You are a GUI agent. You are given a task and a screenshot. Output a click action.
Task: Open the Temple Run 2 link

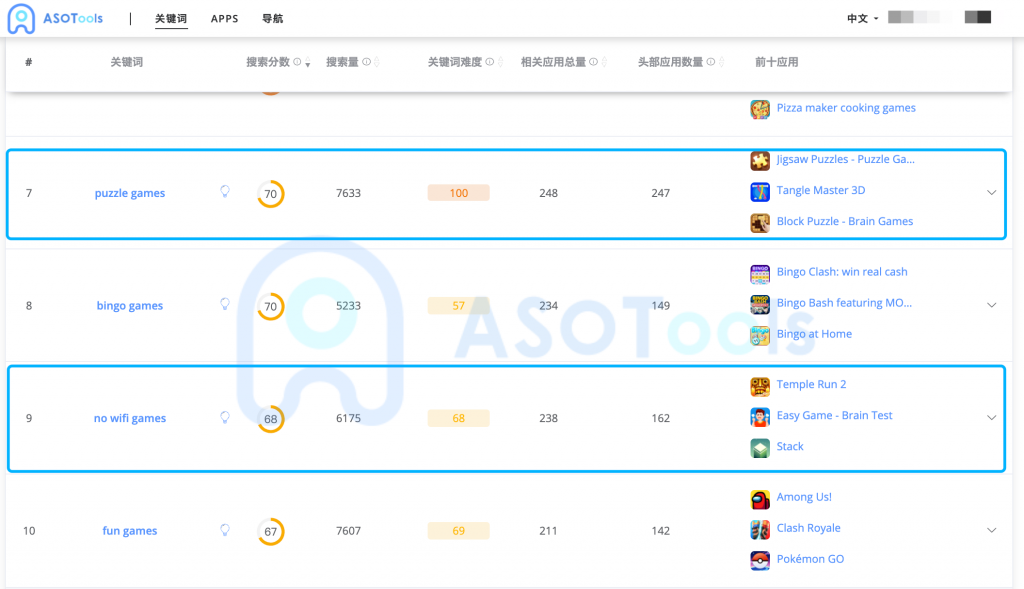tap(811, 385)
